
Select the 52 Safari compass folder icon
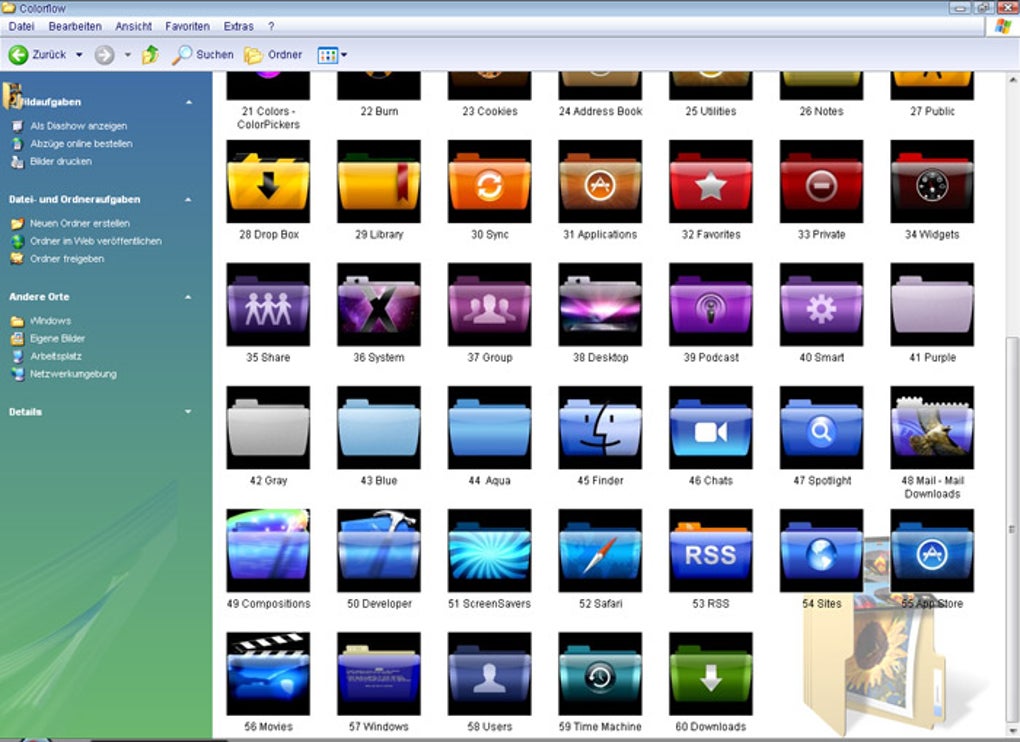tap(600, 550)
